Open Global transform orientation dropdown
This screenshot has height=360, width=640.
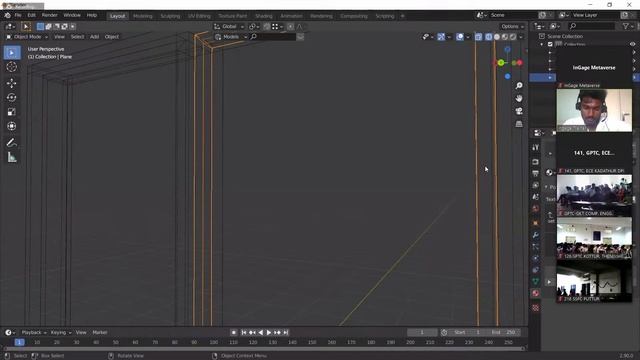[229, 27]
